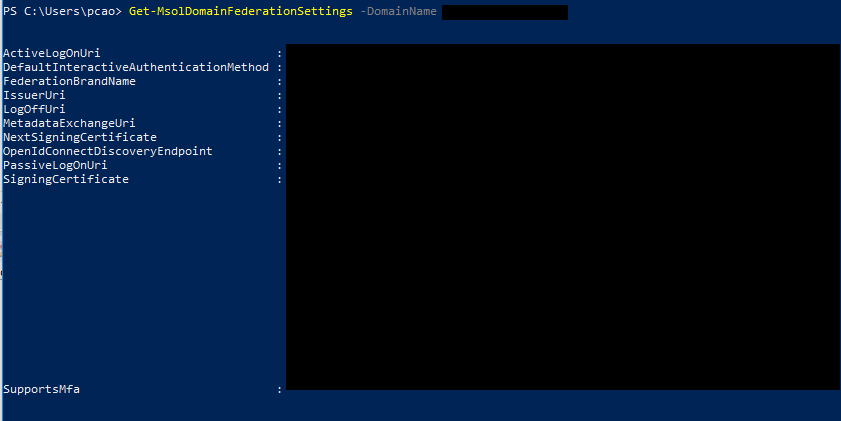The image size is (841, 421).
Task: Click on the LogOffUri label
Action: coord(34,109)
